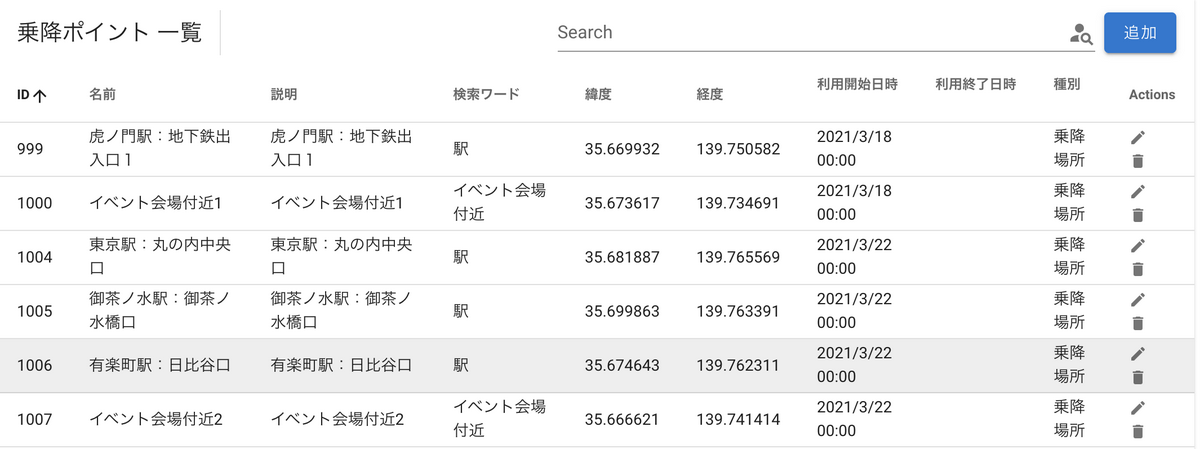The image size is (1200, 449).
Task: Sort by the 説明 column header
Action: [284, 95]
